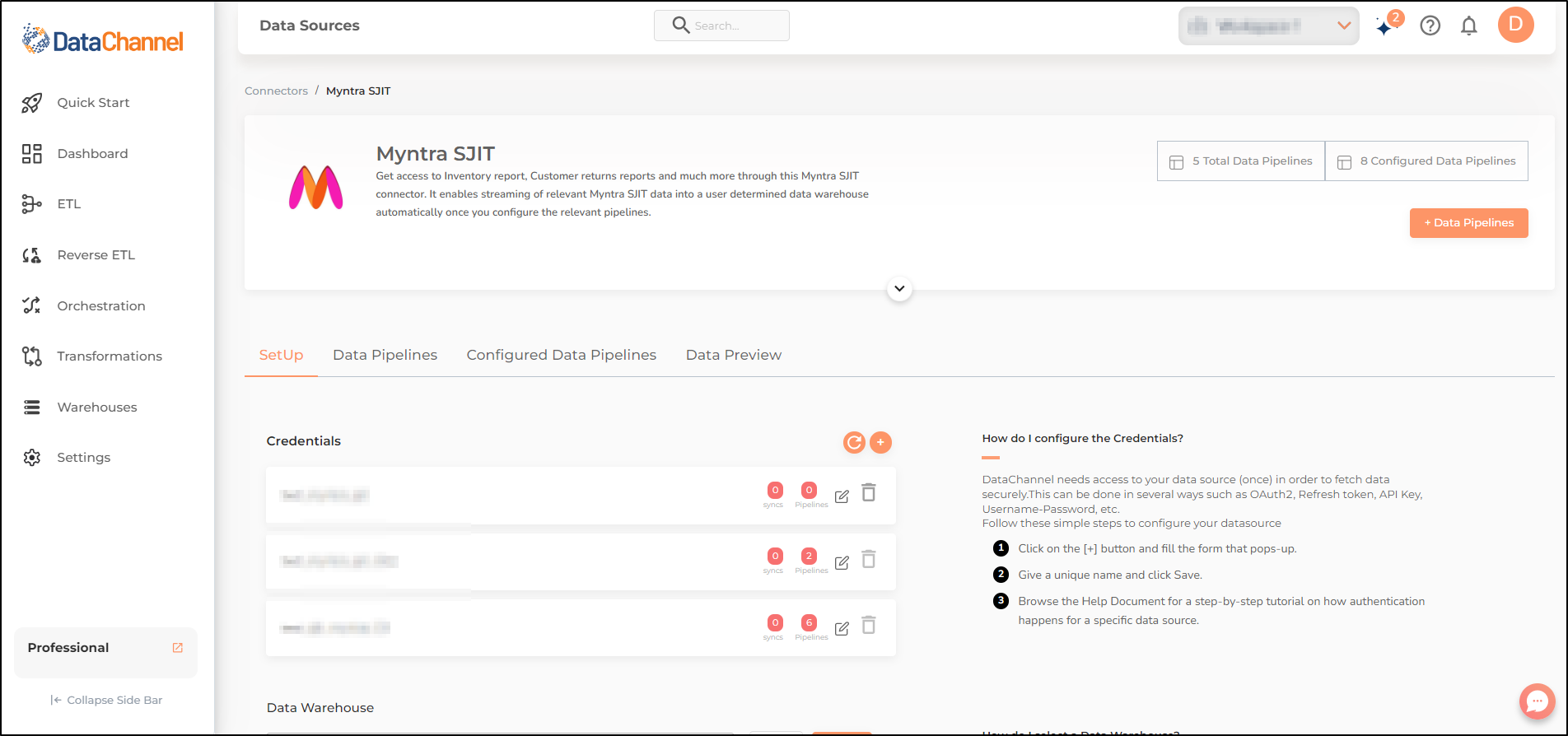1568x736 pixels.
Task: Click Myntra SJIT breadcrumb text
Action: click(x=358, y=91)
